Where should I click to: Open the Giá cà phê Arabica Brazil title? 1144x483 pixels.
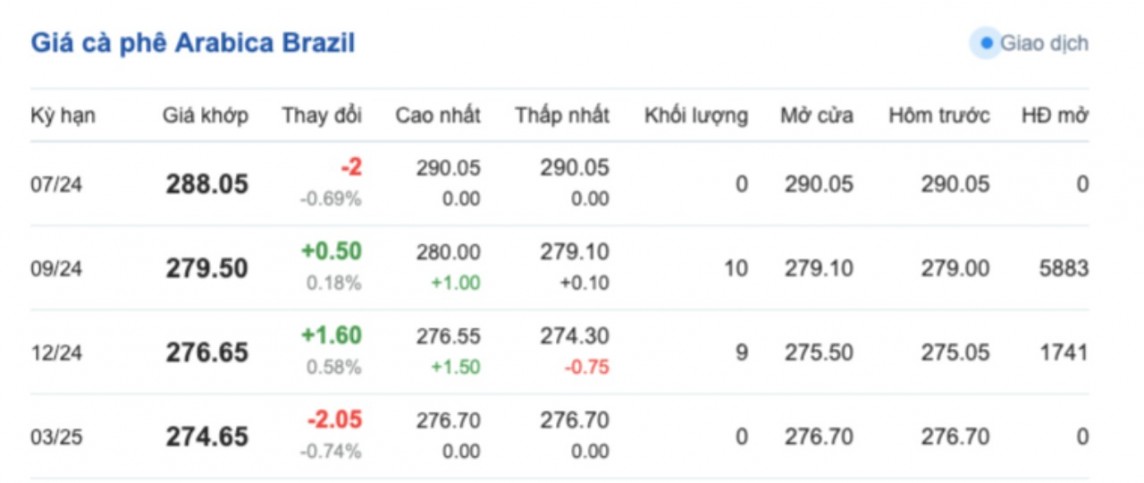pyautogui.click(x=193, y=43)
